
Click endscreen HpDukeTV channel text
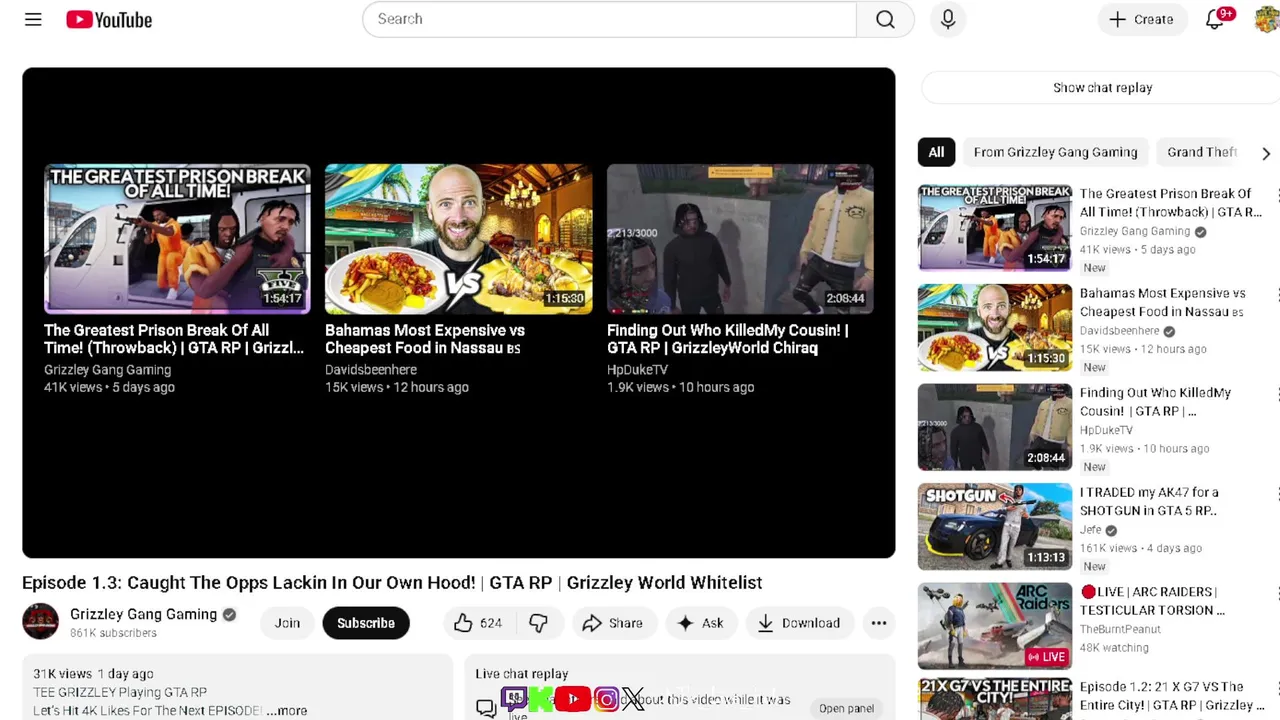[637, 370]
